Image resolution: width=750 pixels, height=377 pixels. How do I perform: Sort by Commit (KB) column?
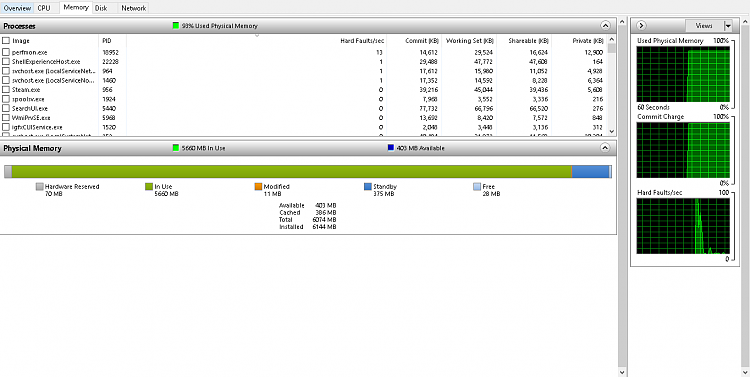point(421,41)
